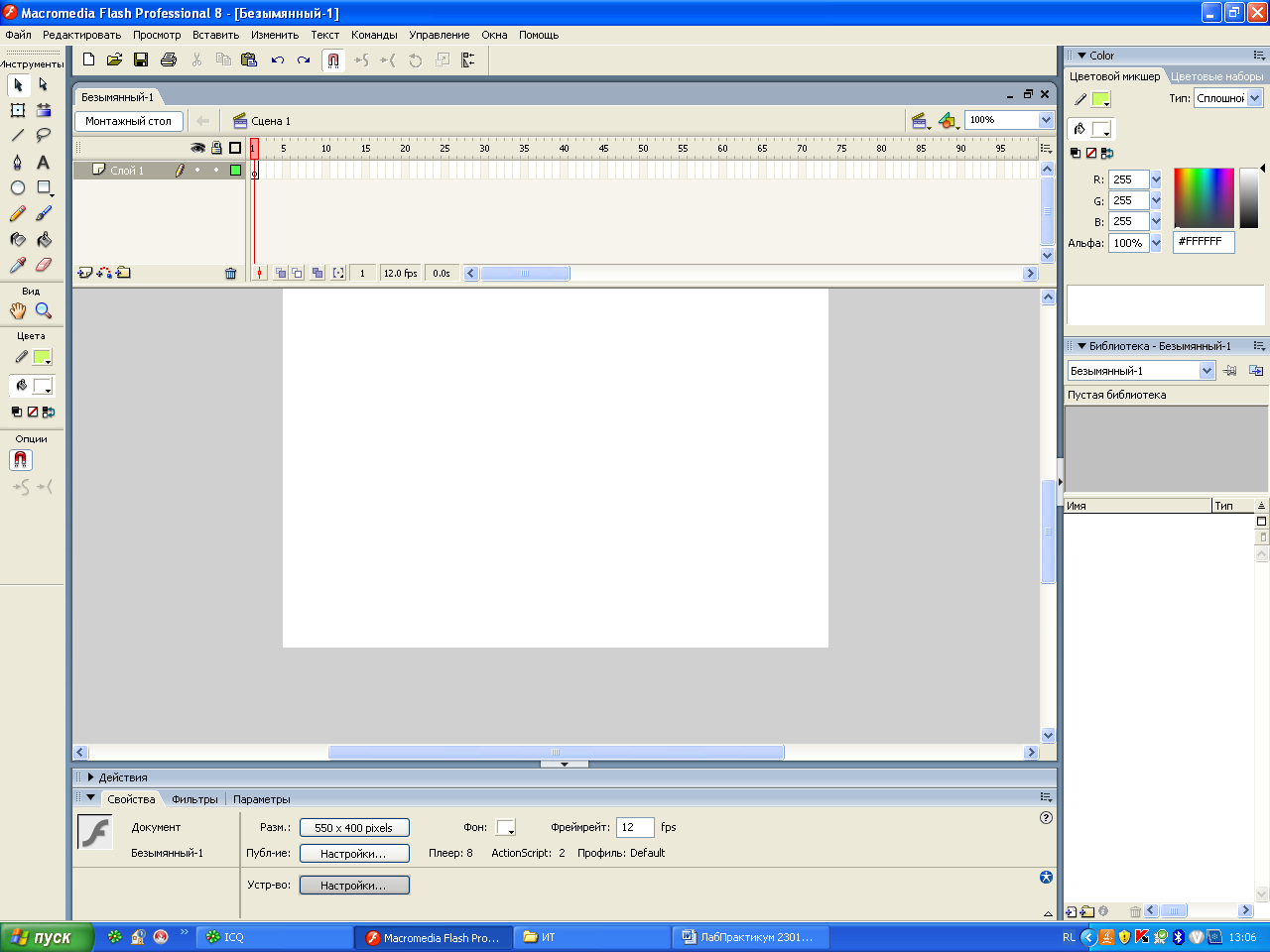Toggle Onion Skin Outlines button in timeline
The width and height of the screenshot is (1270, 952).
pyautogui.click(x=298, y=273)
